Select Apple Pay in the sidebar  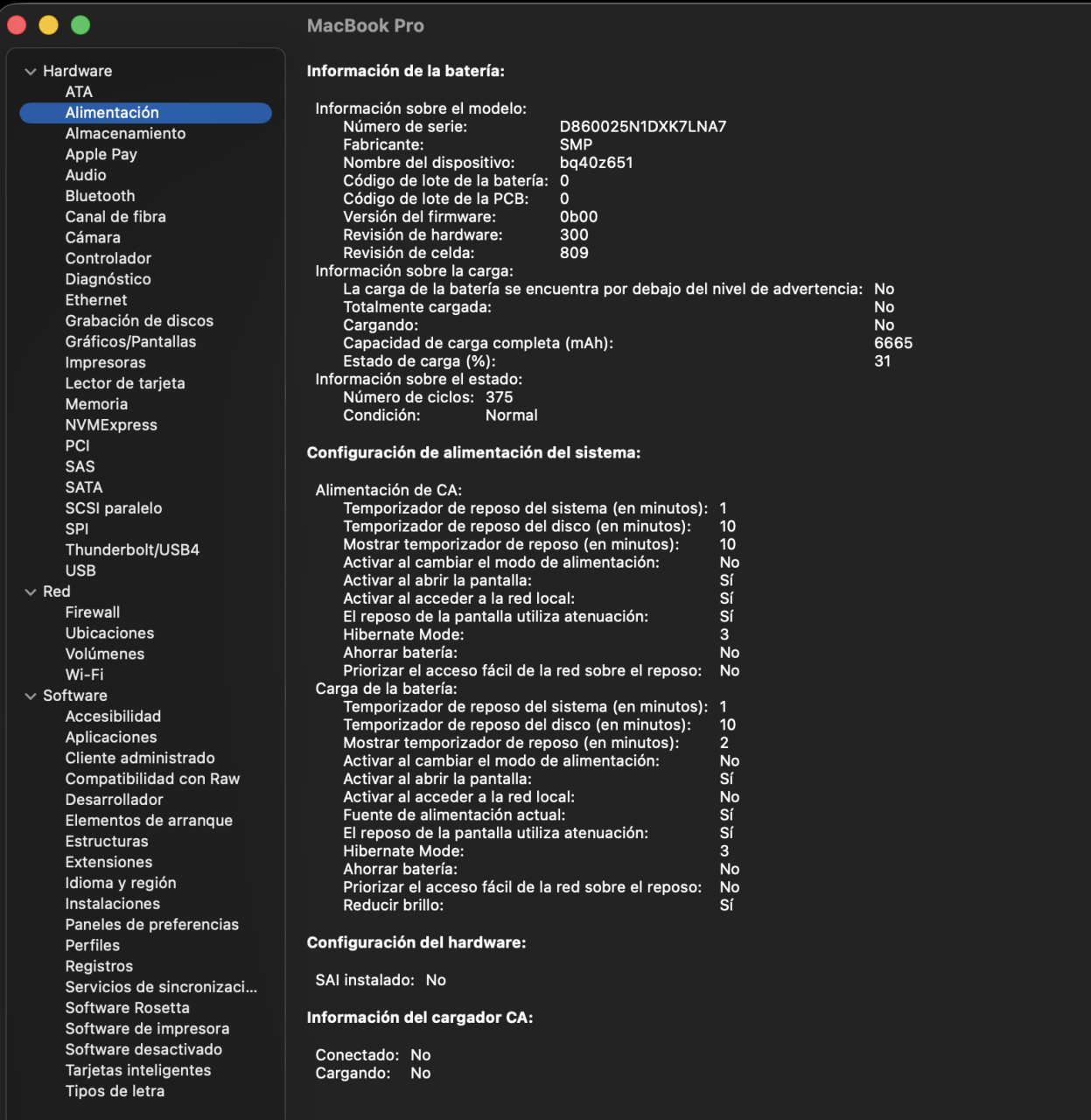101,155
